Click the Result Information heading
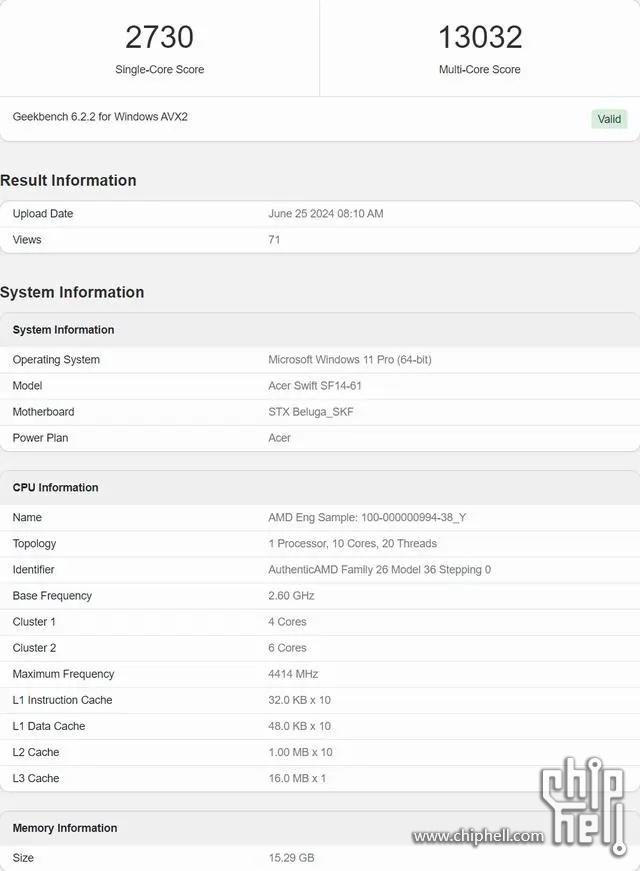640x871 pixels. pos(68,181)
